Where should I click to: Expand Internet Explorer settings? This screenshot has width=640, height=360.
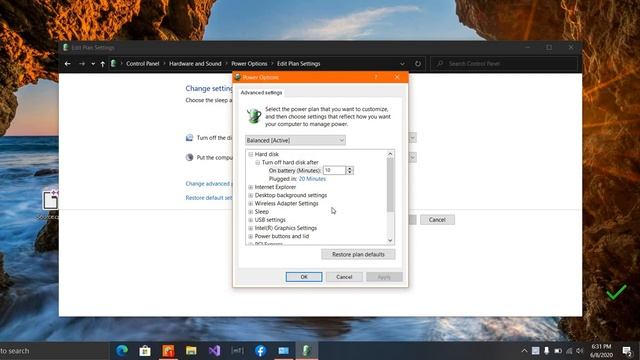tap(251, 187)
